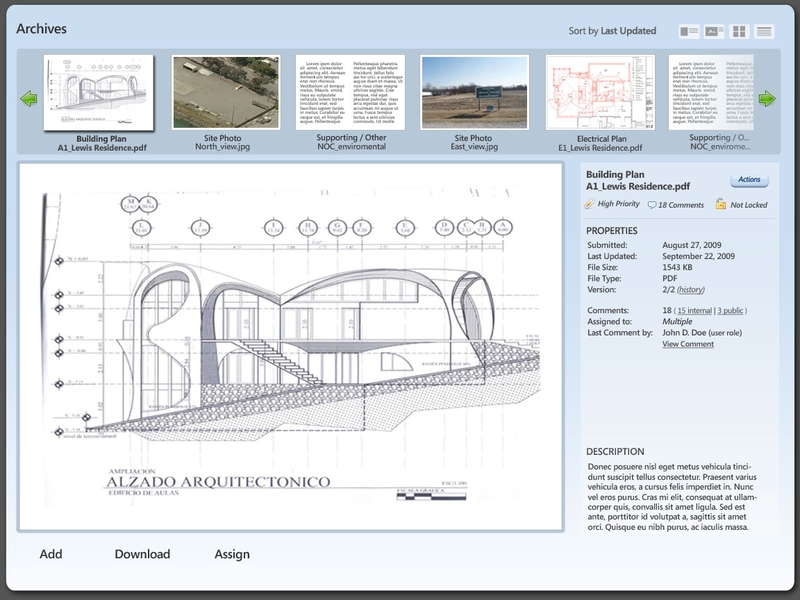Open the version history link
The image size is (800, 600).
click(x=691, y=290)
